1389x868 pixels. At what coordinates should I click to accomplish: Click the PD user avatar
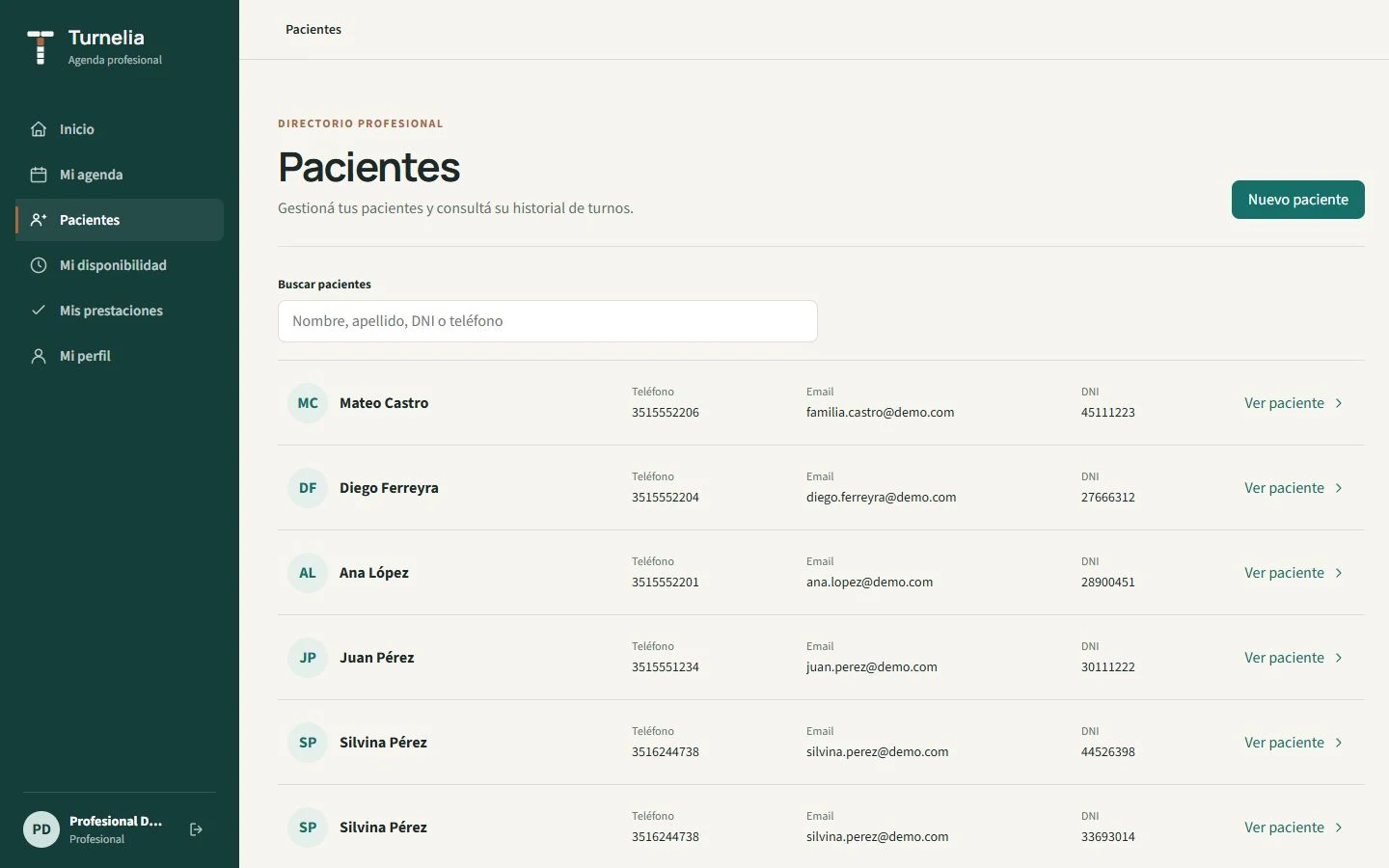coord(41,829)
